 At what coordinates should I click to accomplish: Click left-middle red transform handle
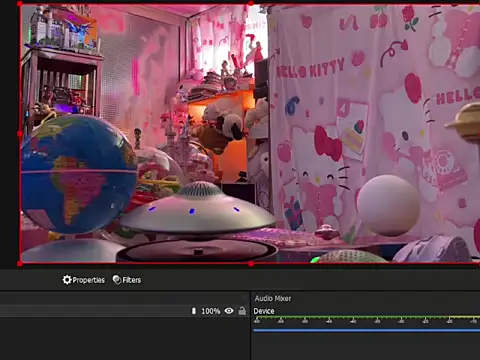(20, 134)
